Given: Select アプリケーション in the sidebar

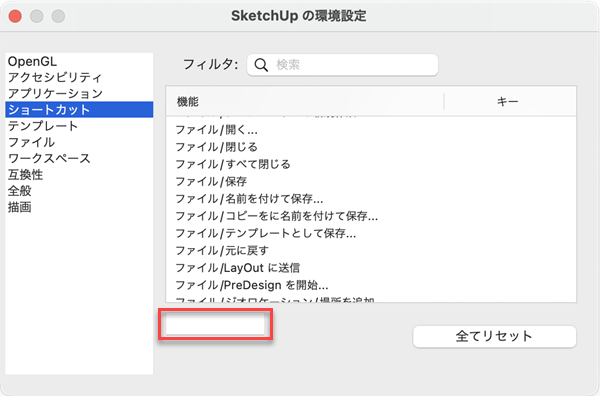Looking at the screenshot, I should 79,93.
